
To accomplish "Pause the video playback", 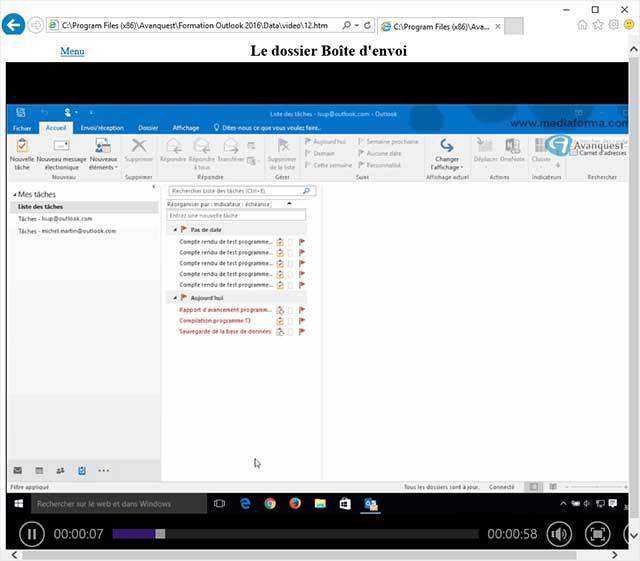I will 32,534.
